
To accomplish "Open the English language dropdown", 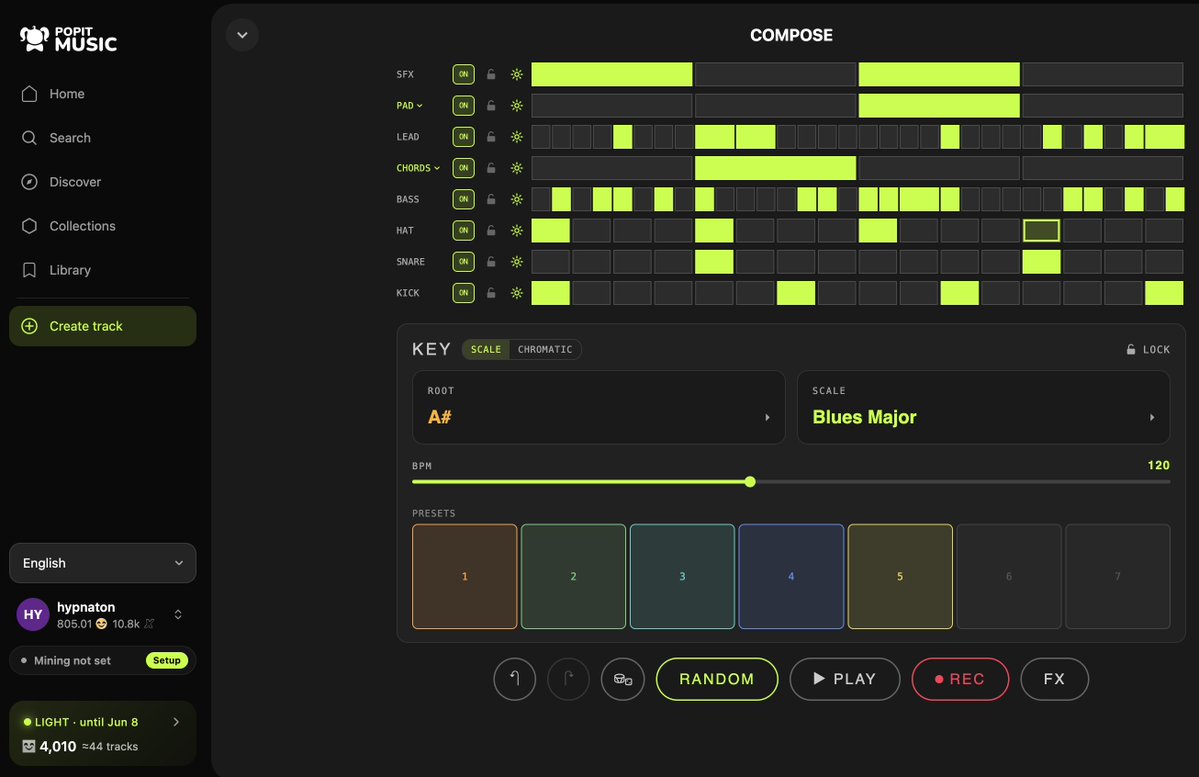I will point(102,563).
